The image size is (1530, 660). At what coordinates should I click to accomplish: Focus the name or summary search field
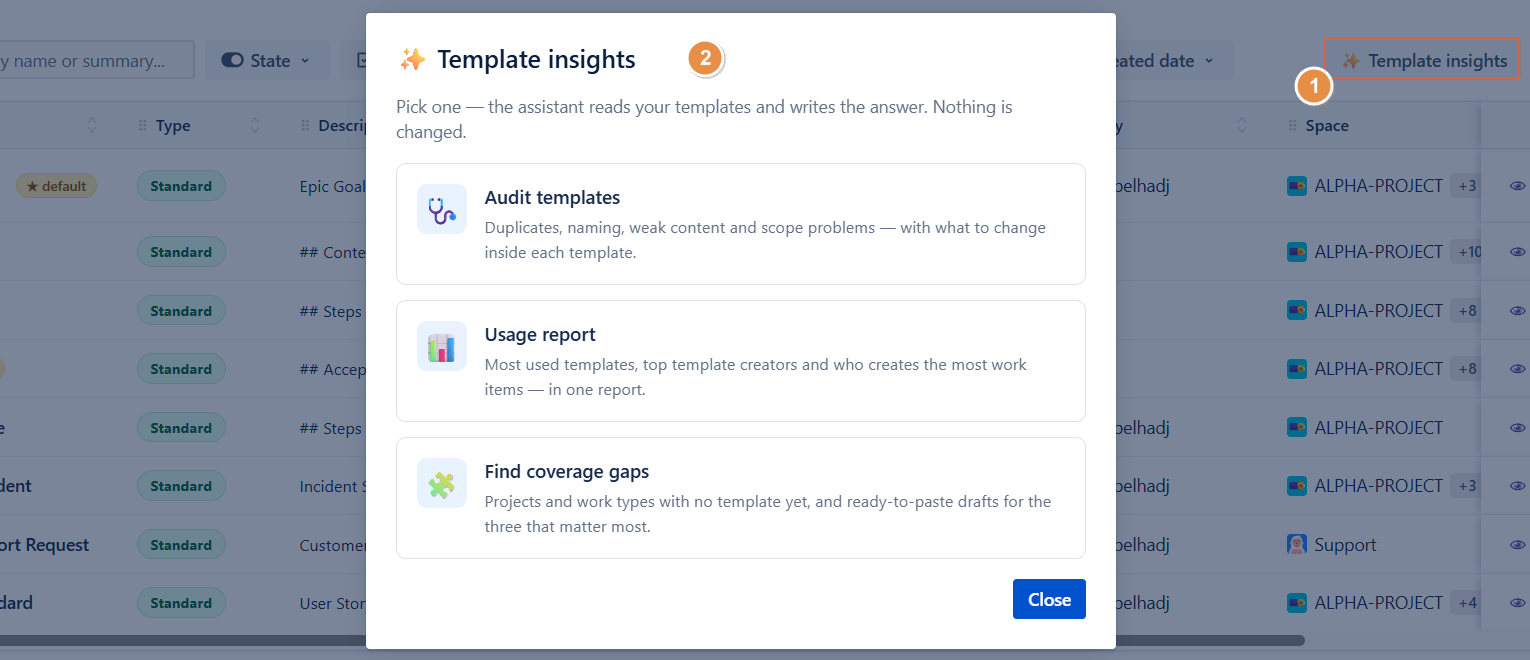click(96, 61)
